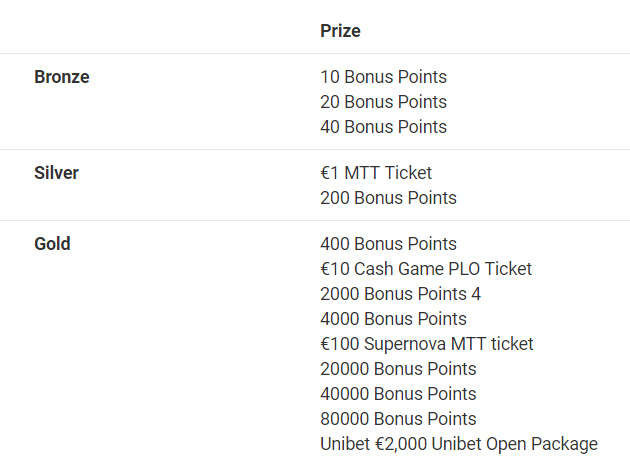Select the Bronze tier label
Viewport: 630px width, 460px height.
click(62, 77)
